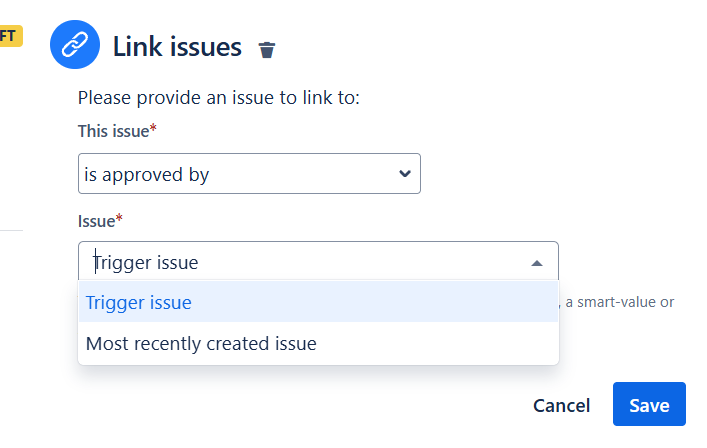Choose 'Most recently created issue' option
This screenshot has width=707, height=448.
point(201,344)
